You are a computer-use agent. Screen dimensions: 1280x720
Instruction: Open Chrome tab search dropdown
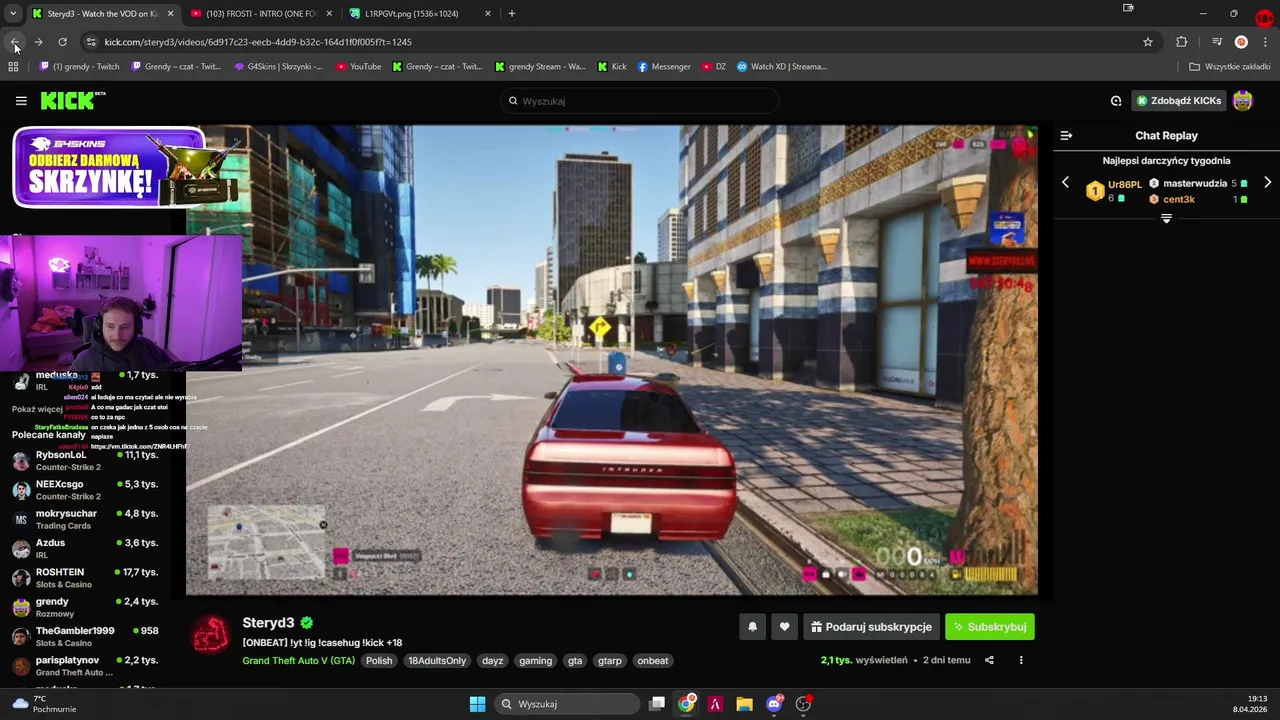pyautogui.click(x=12, y=13)
